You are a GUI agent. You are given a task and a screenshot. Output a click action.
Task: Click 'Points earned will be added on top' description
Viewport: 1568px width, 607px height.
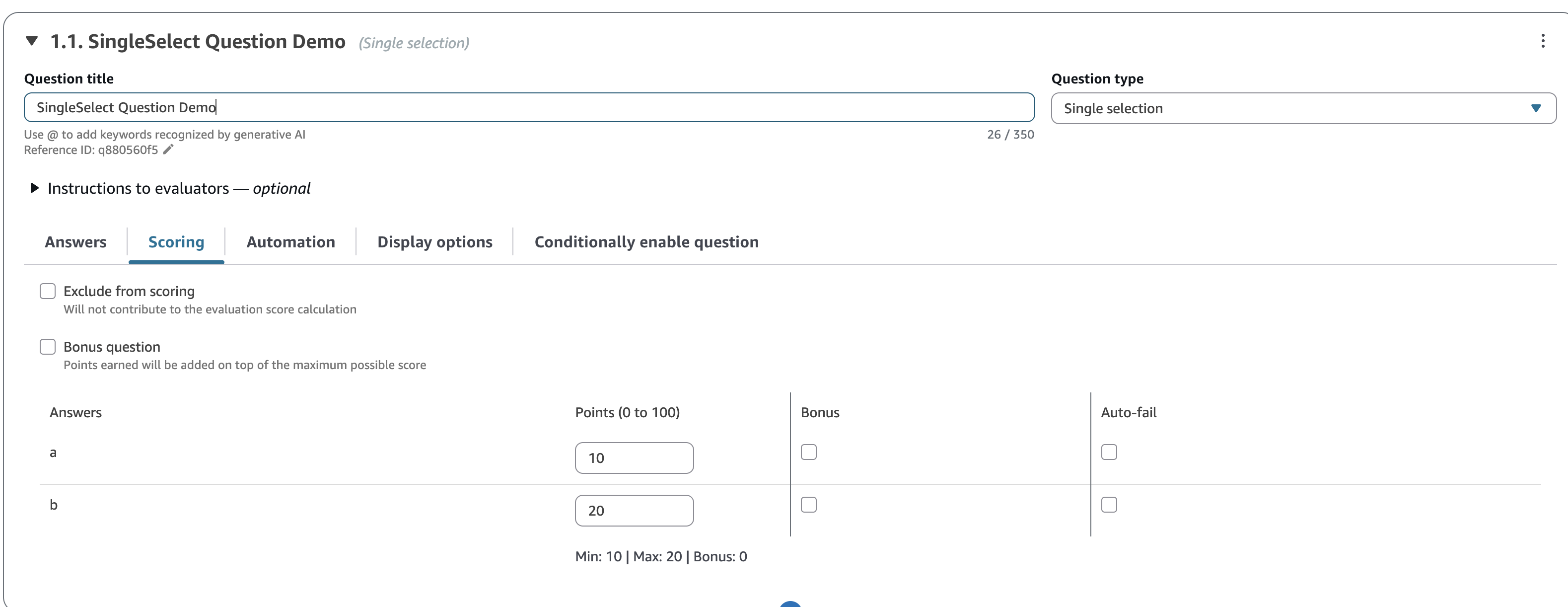click(x=245, y=365)
